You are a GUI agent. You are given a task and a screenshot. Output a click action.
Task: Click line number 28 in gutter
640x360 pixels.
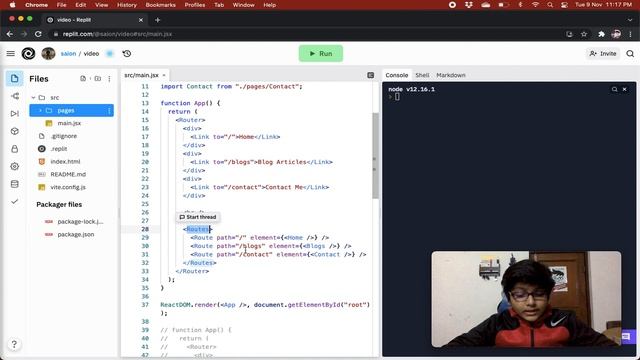pos(145,229)
